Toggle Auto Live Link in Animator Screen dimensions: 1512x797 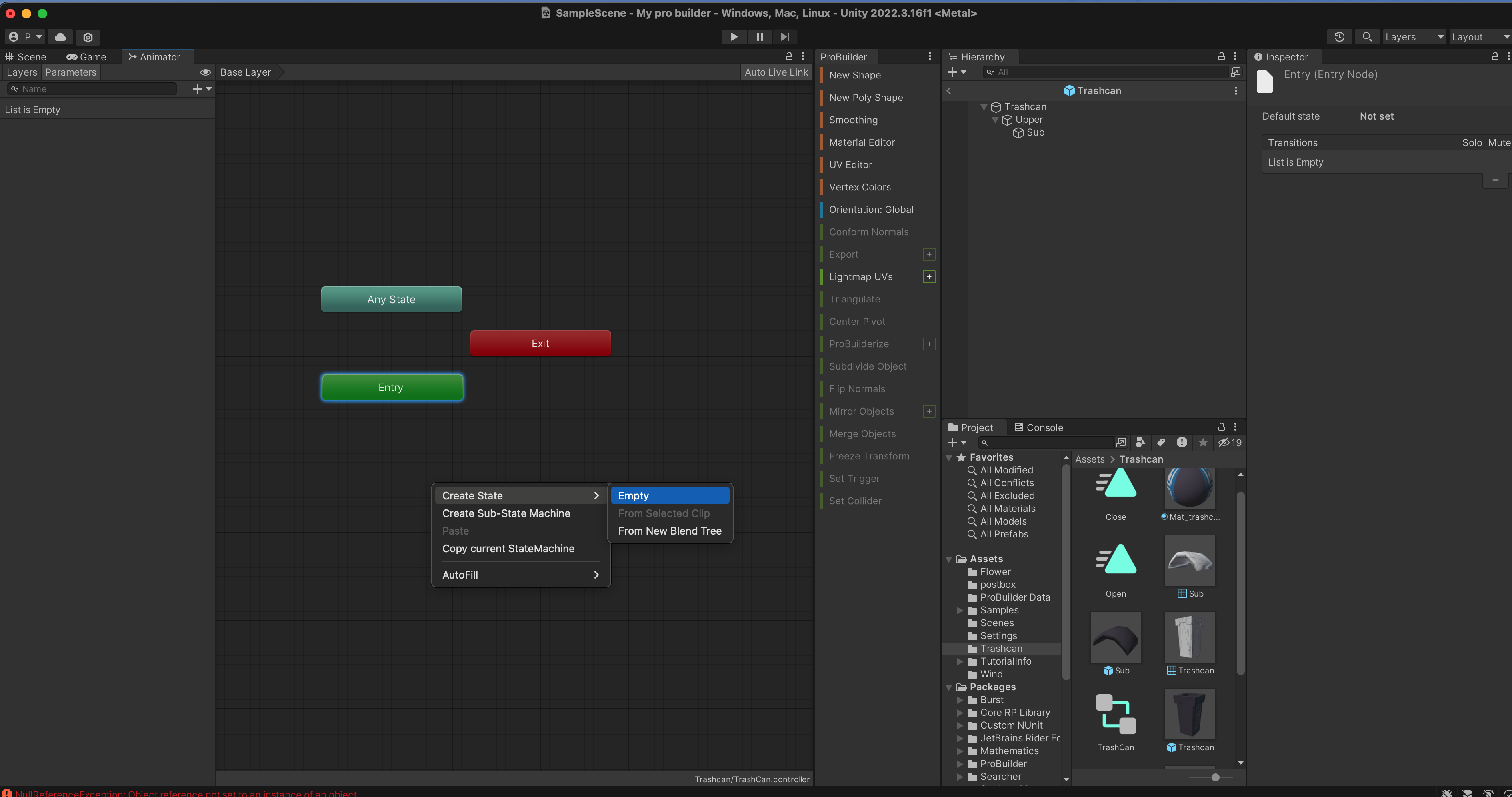(x=776, y=72)
